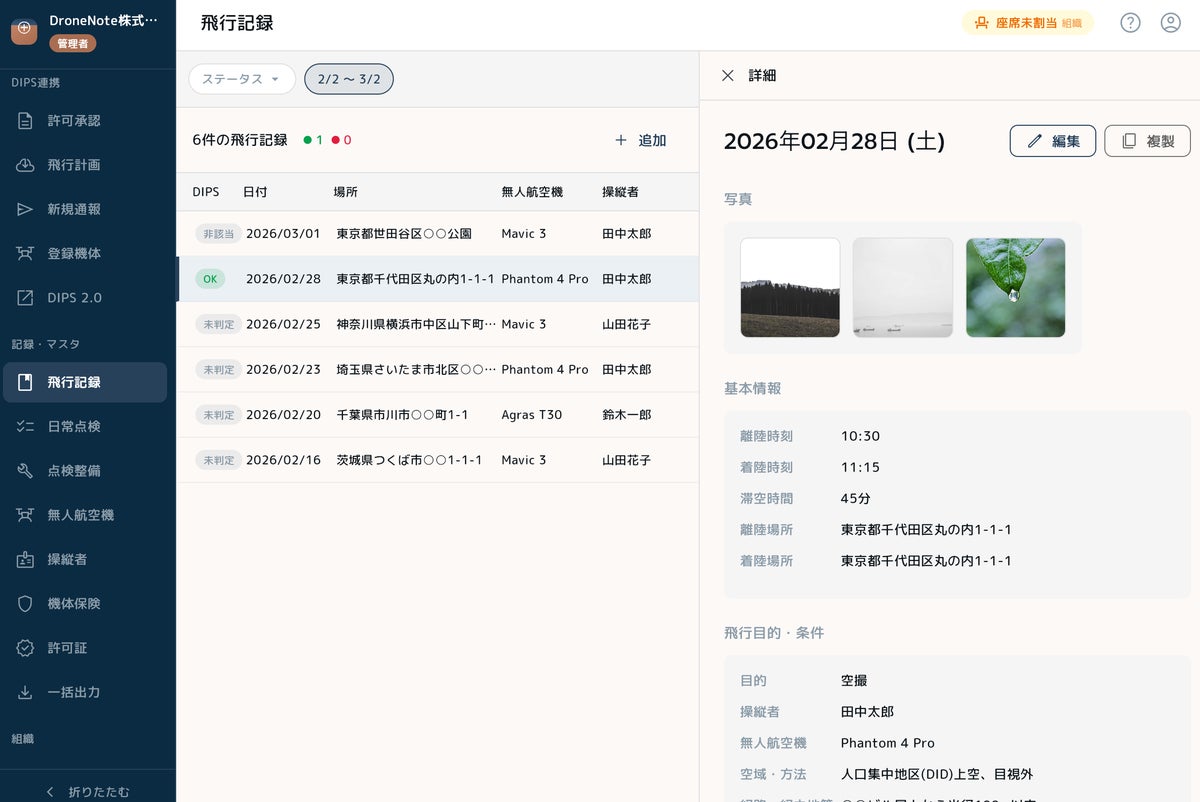This screenshot has height=802, width=1200.
Task: Click the 飛行計画 cloud icon in sidebar
Action: click(x=25, y=165)
